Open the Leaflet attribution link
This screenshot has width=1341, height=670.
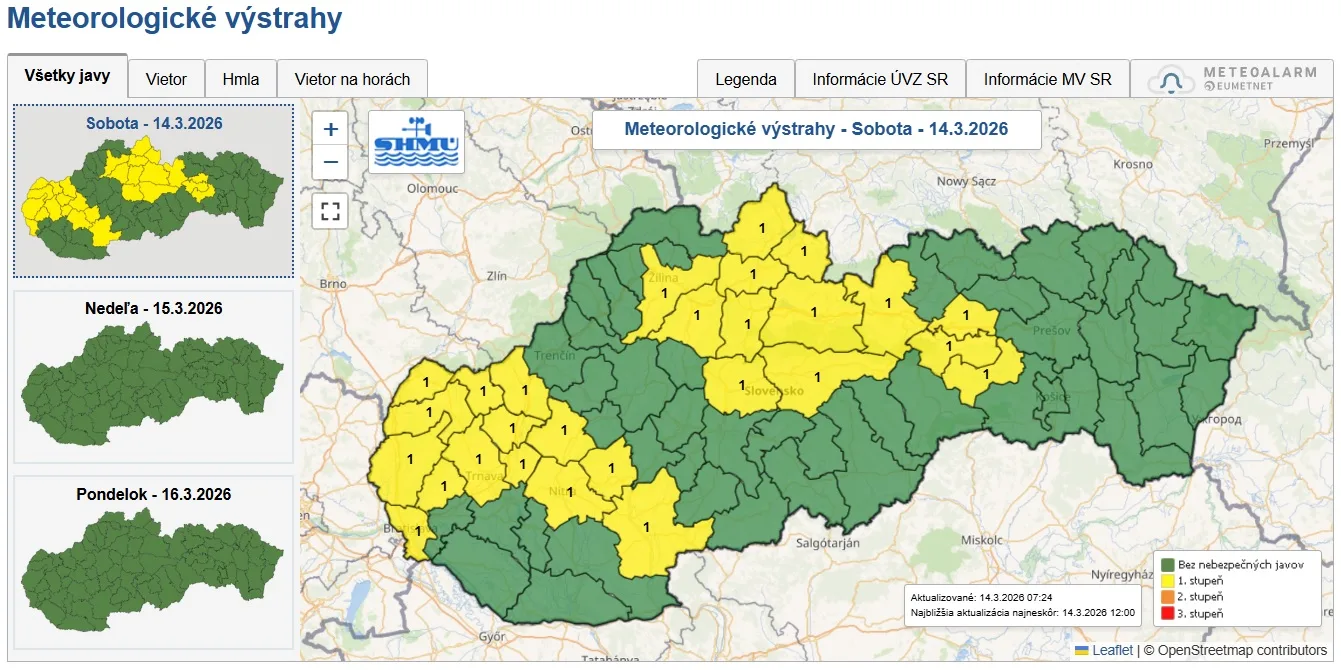tap(1112, 650)
